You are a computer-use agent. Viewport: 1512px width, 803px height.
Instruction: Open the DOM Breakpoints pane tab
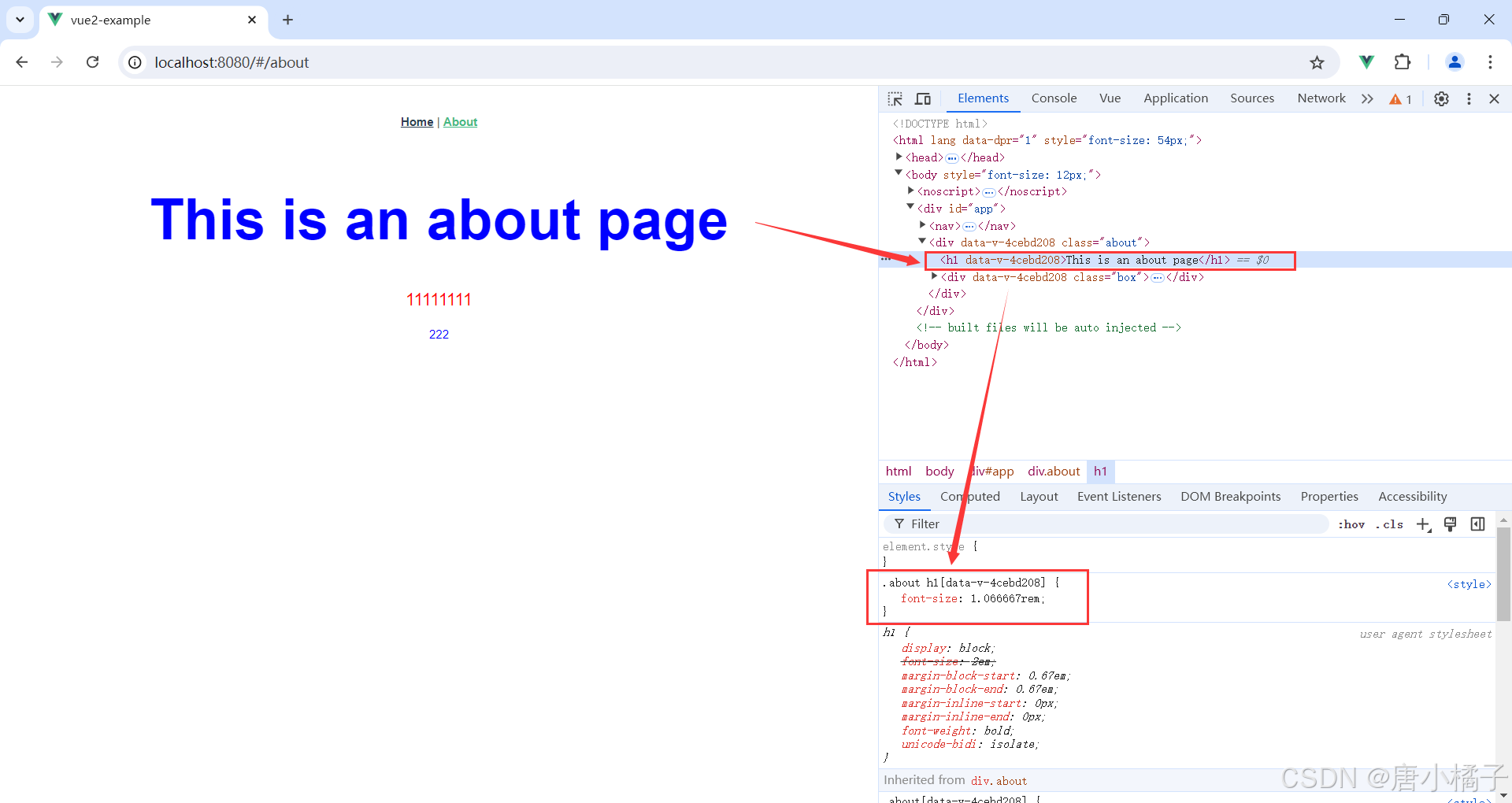pyautogui.click(x=1230, y=497)
